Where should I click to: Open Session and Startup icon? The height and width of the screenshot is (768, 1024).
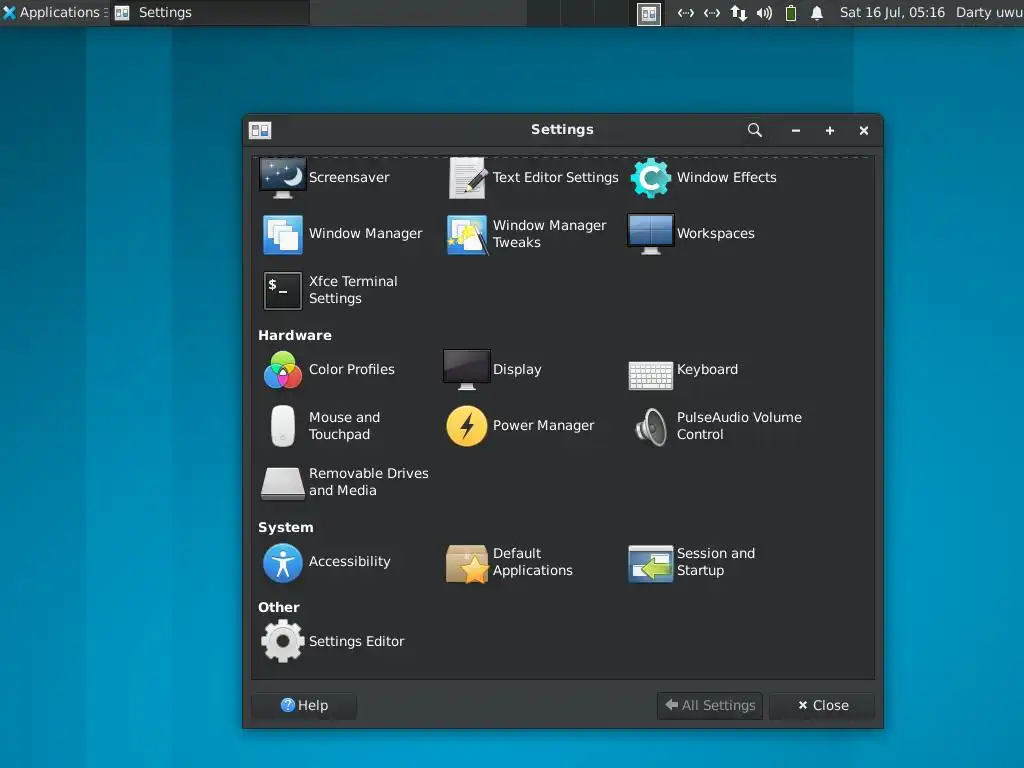tap(650, 563)
